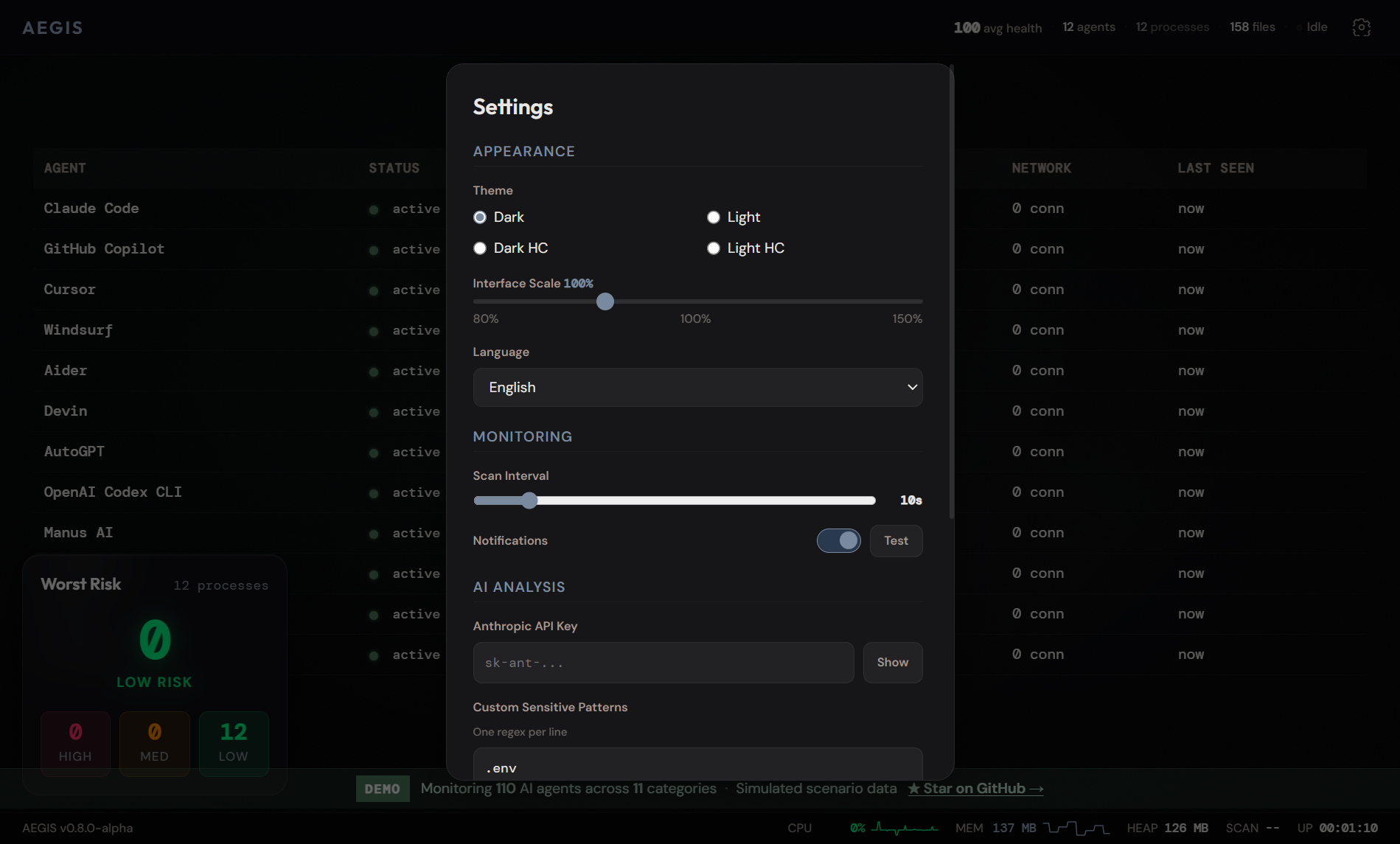Viewport: 1400px width, 844px height.
Task: Open the Language dropdown
Action: point(697,388)
